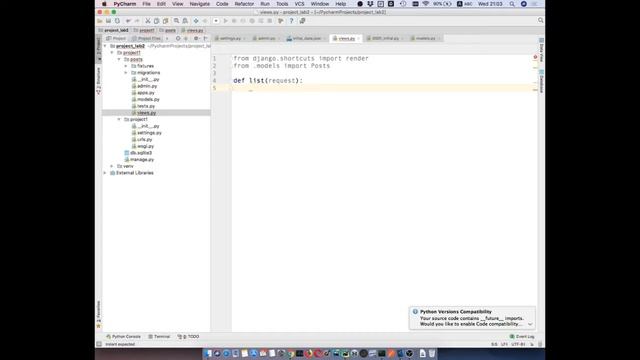The image size is (640, 360).
Task: Click the Help question mark icon
Action: pos(291,21)
